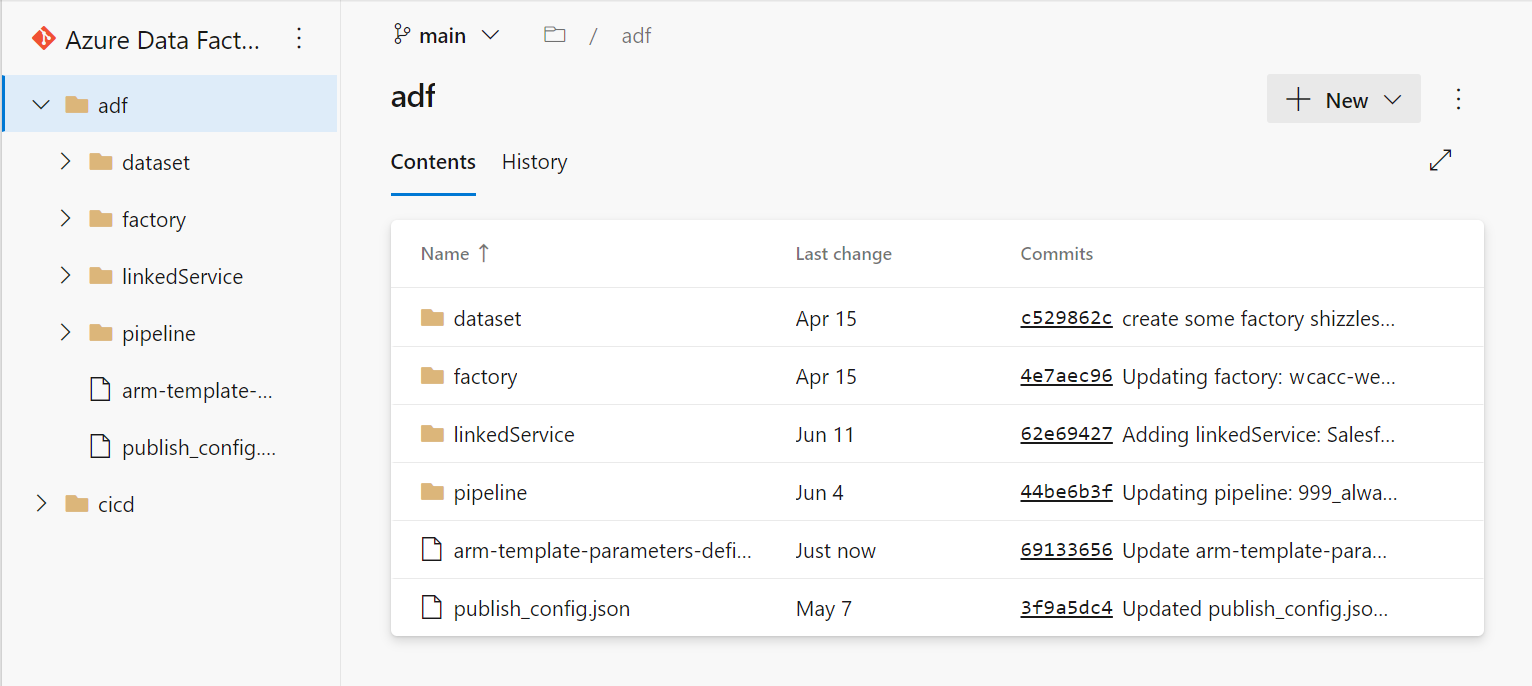Open the New dropdown menu
The image size is (1532, 686).
tap(1343, 98)
